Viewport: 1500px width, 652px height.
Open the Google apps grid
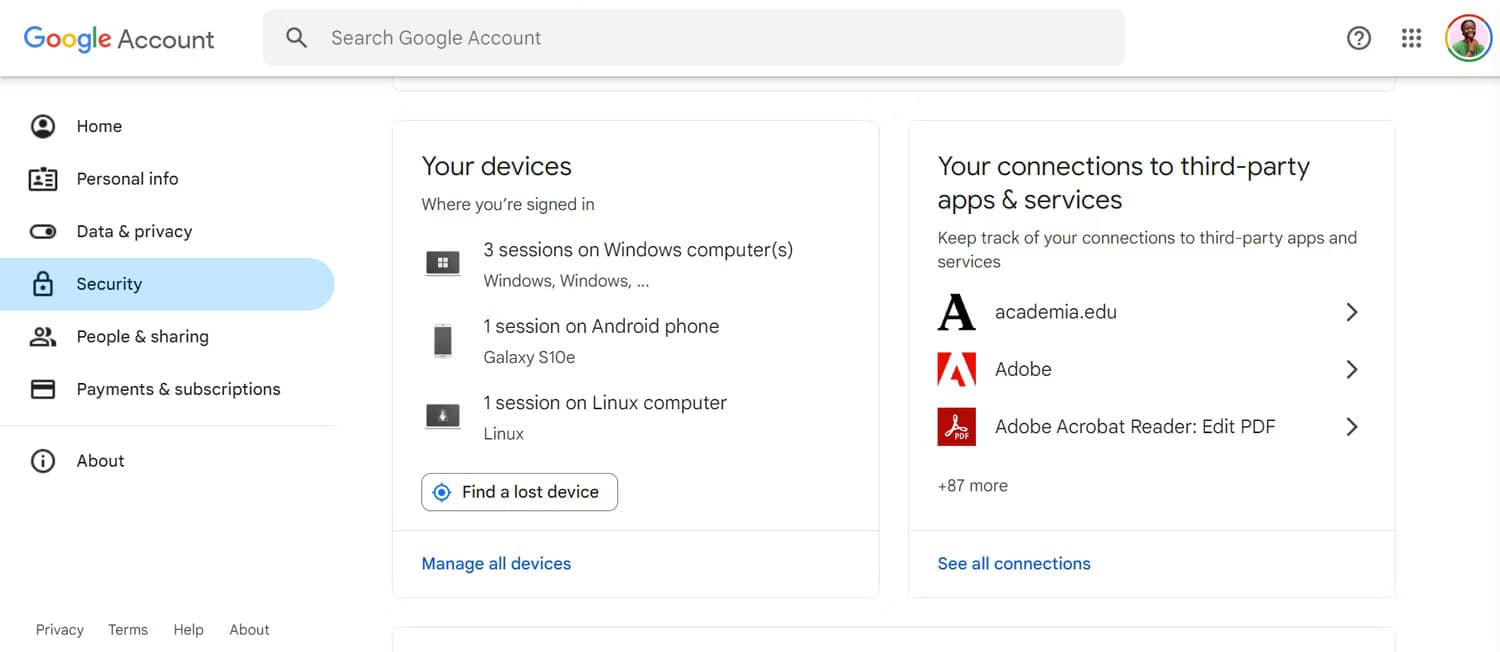click(1411, 38)
